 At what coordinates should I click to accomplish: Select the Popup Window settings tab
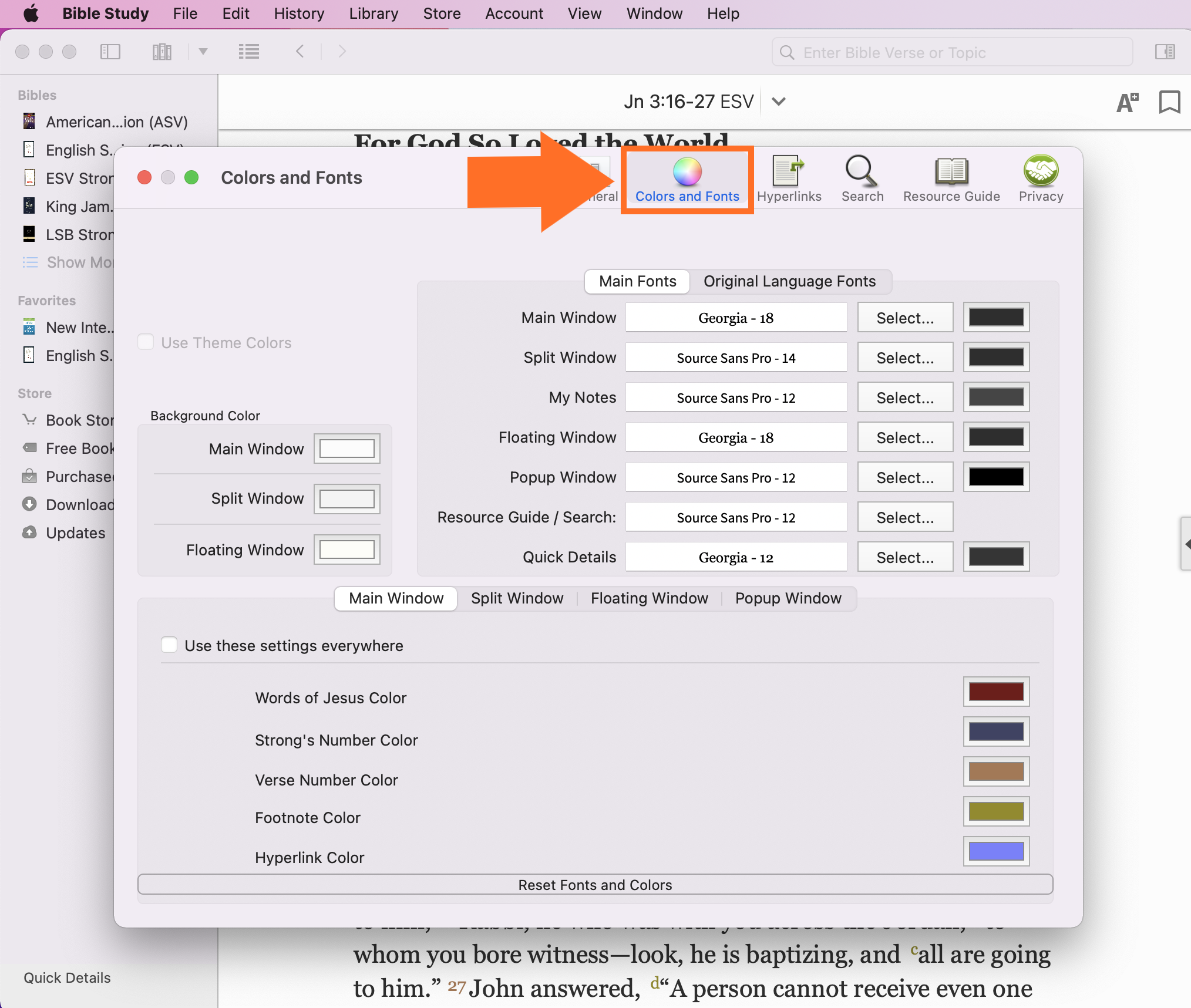[x=788, y=598]
